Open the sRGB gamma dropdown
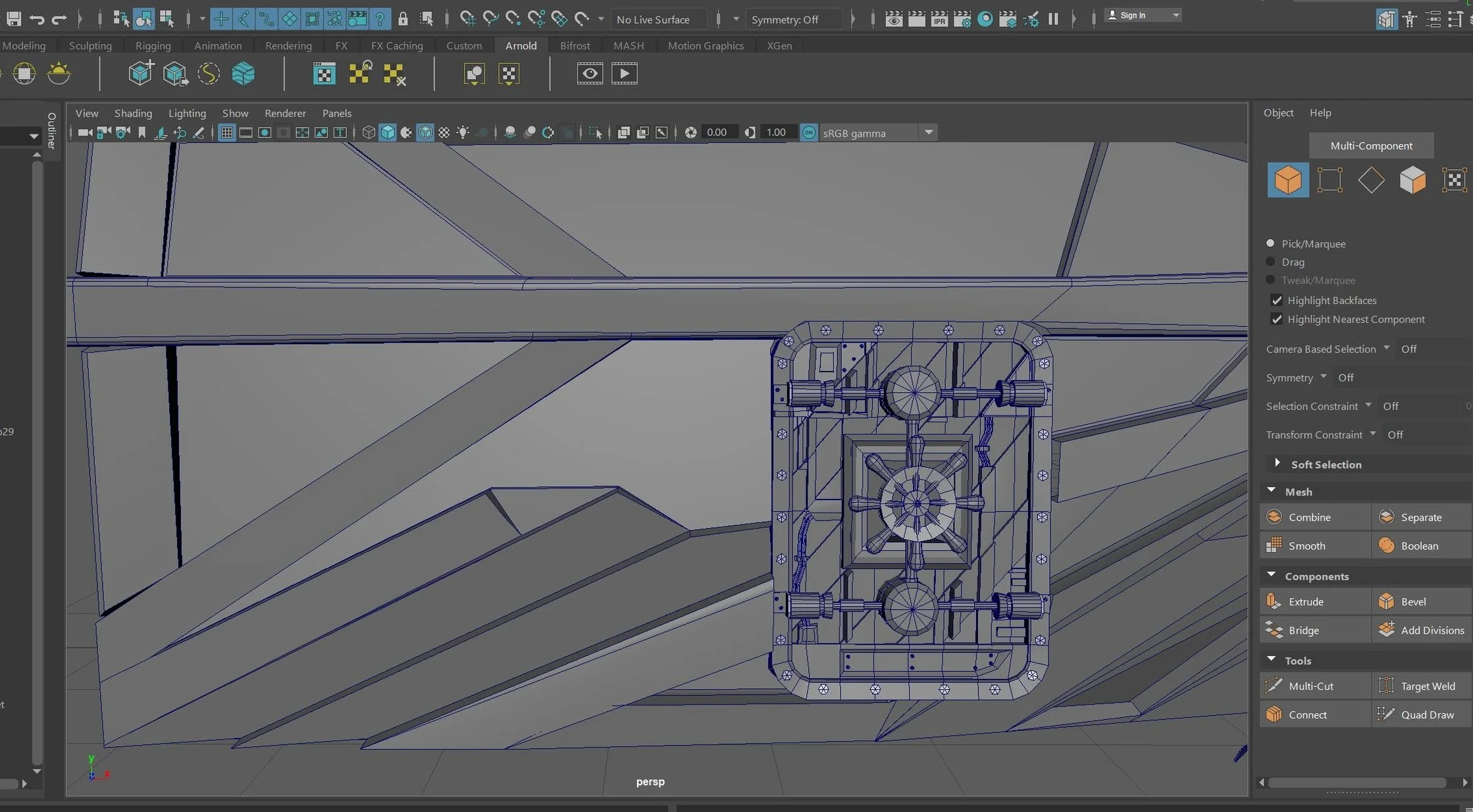1473x812 pixels. (928, 133)
